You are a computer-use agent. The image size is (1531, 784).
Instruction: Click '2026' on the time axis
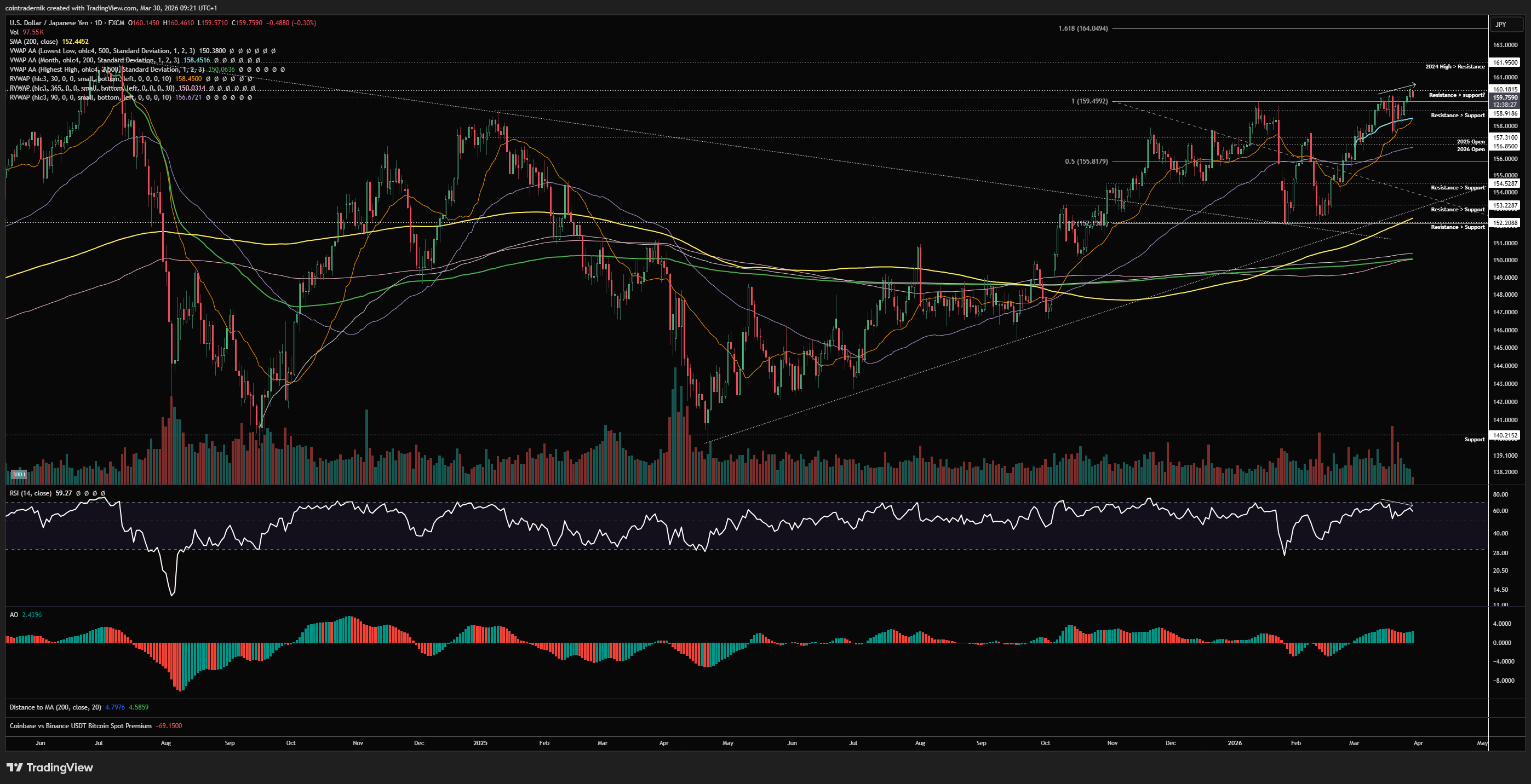tap(1235, 743)
